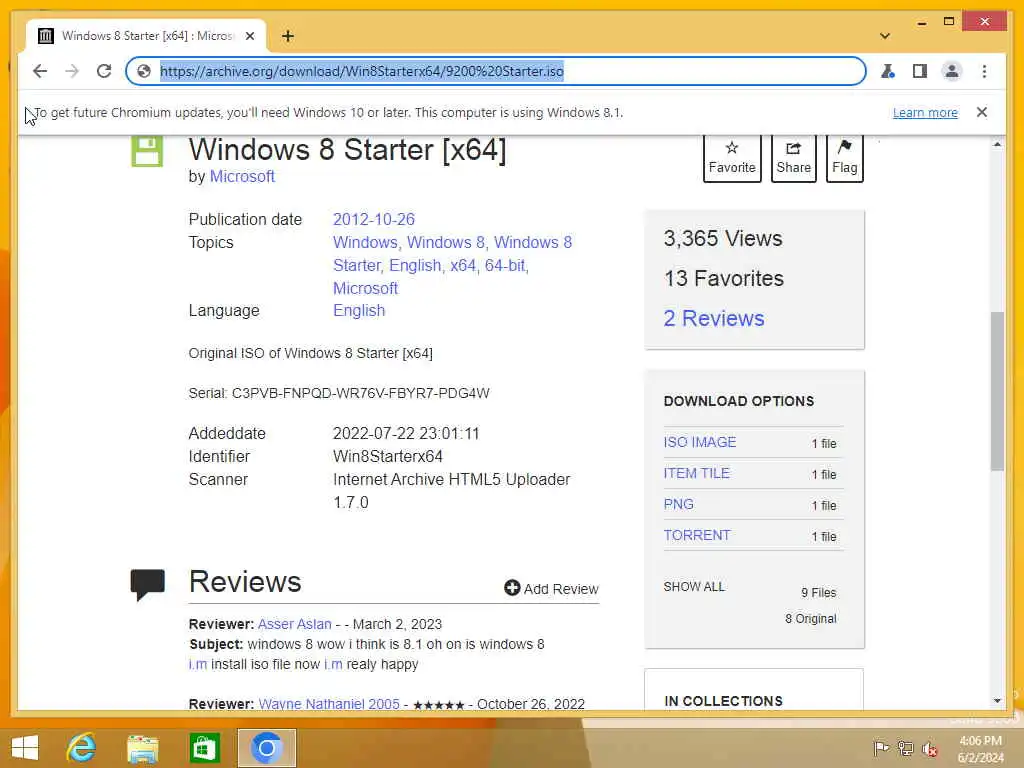1024x768 pixels.
Task: Reload the current page
Action: (x=104, y=71)
